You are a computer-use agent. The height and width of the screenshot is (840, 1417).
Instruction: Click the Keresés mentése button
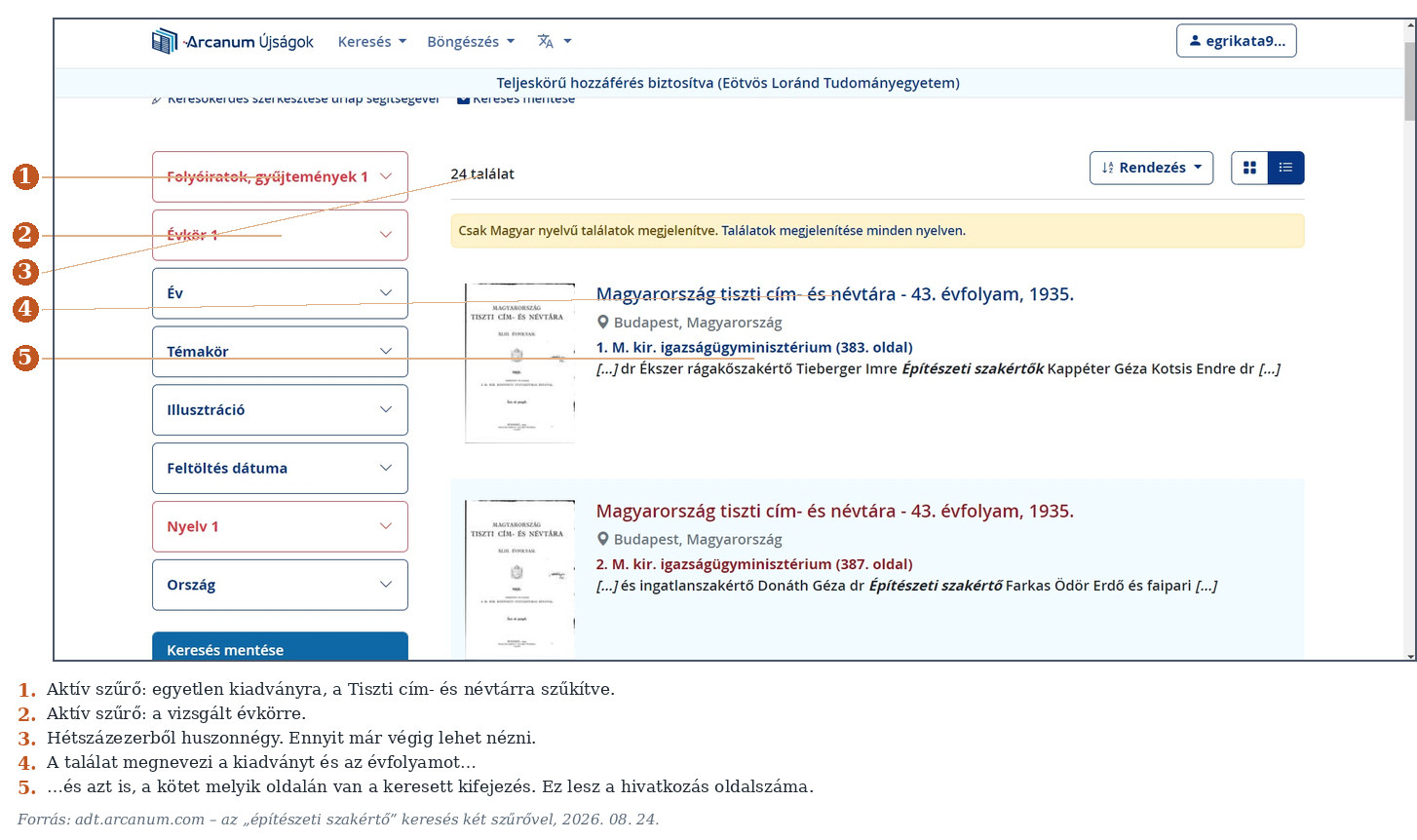coord(280,647)
